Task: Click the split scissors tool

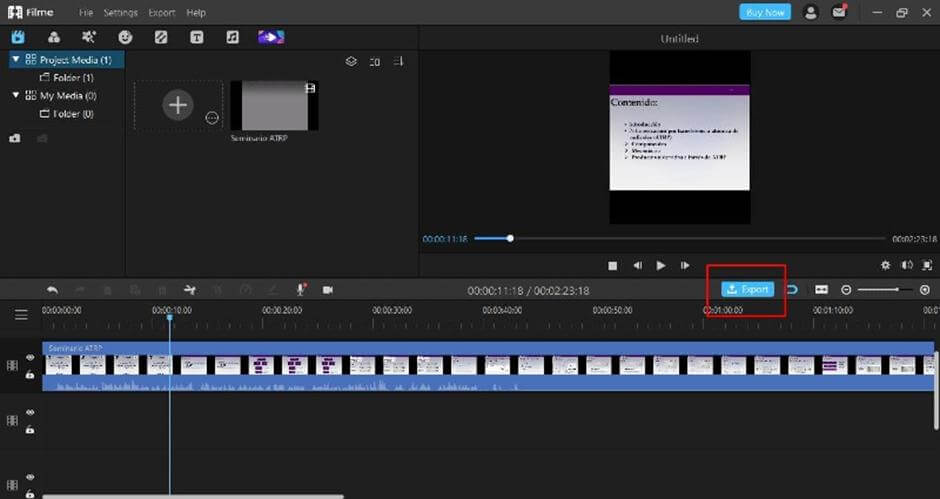Action: coord(190,290)
